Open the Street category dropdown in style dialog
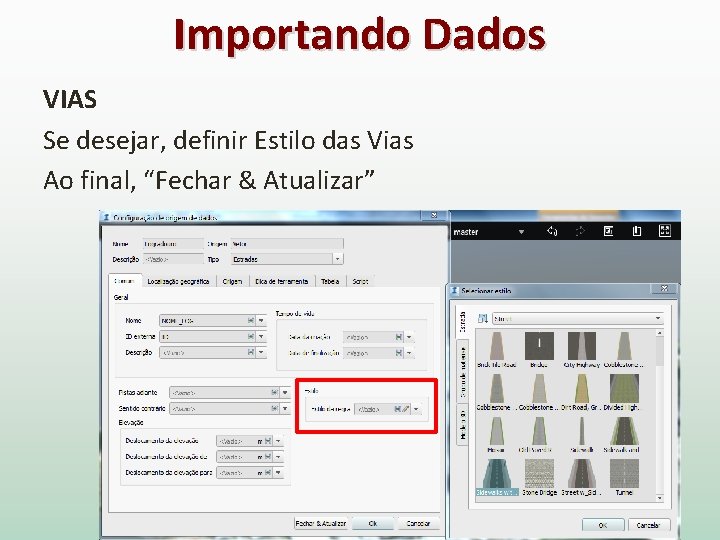Image resolution: width=720 pixels, height=540 pixels. coord(658,318)
